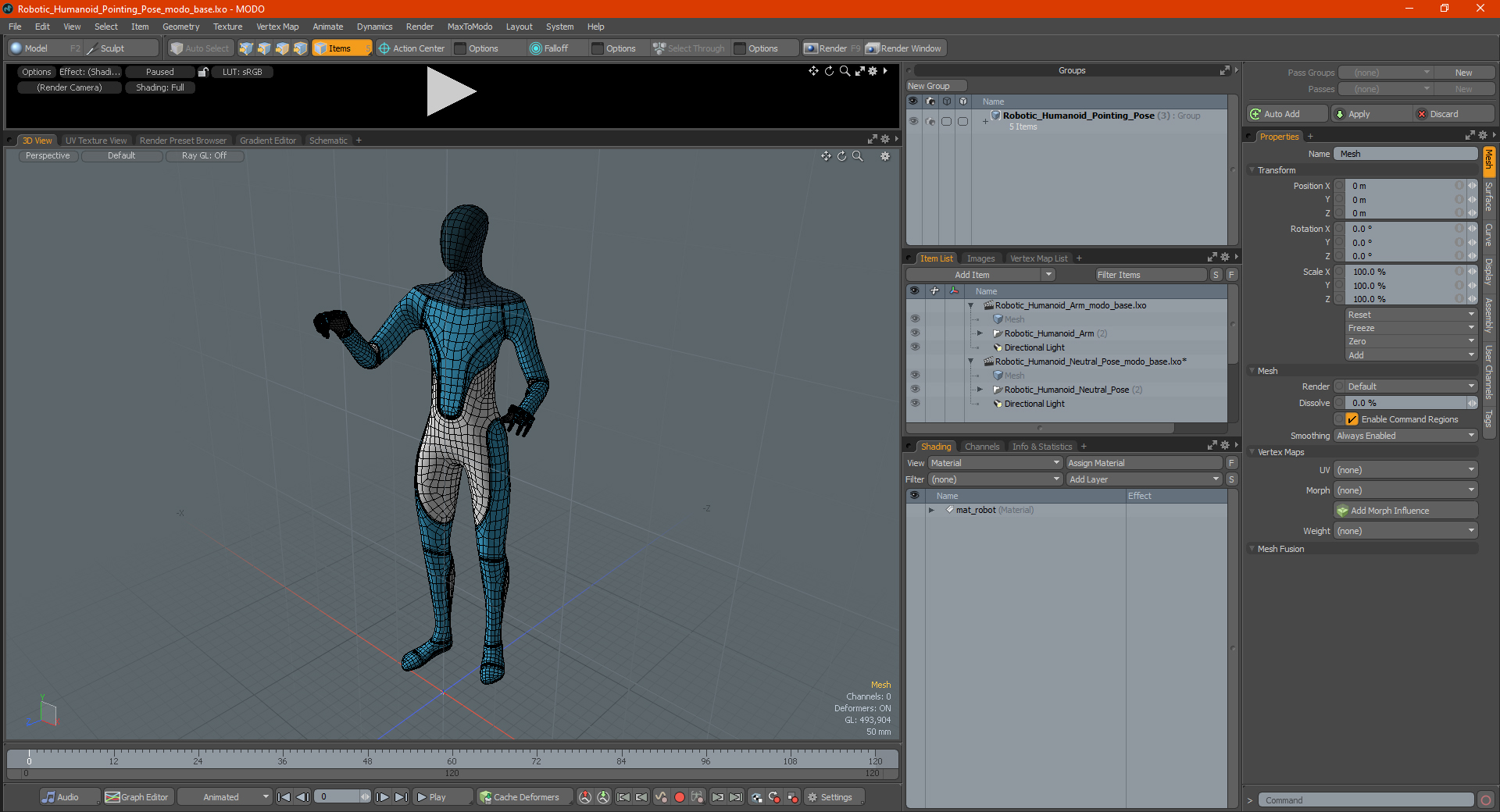Expand mat_robot material in shader tree
The image size is (1500, 812).
point(931,510)
